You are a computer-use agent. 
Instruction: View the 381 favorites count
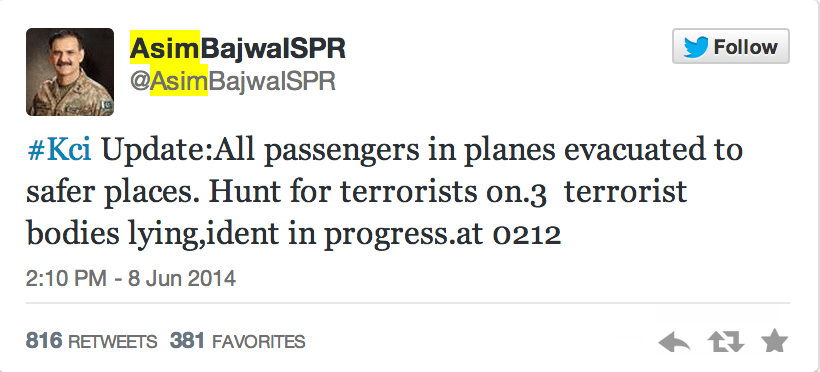187,341
